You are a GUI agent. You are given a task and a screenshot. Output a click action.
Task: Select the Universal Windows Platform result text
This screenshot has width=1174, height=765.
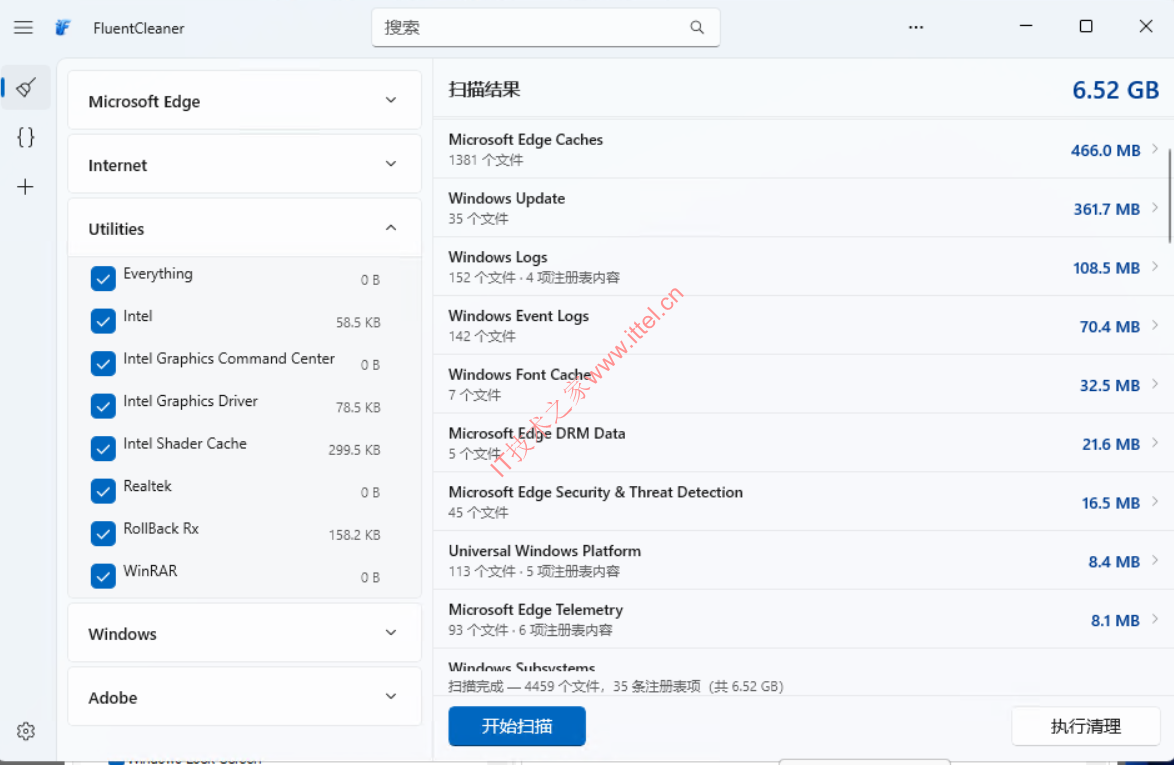545,551
